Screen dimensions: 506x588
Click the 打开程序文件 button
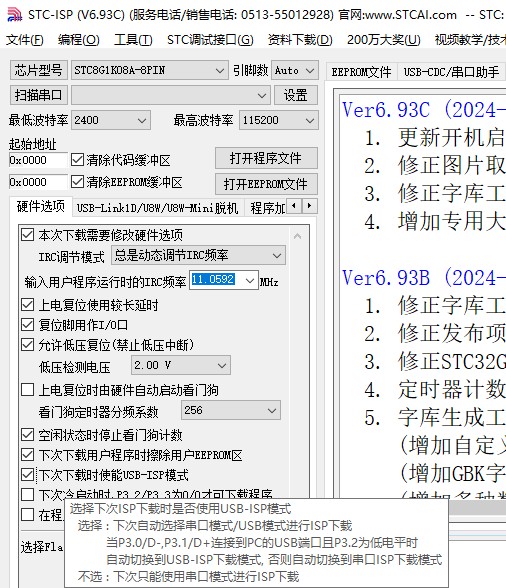[266, 158]
